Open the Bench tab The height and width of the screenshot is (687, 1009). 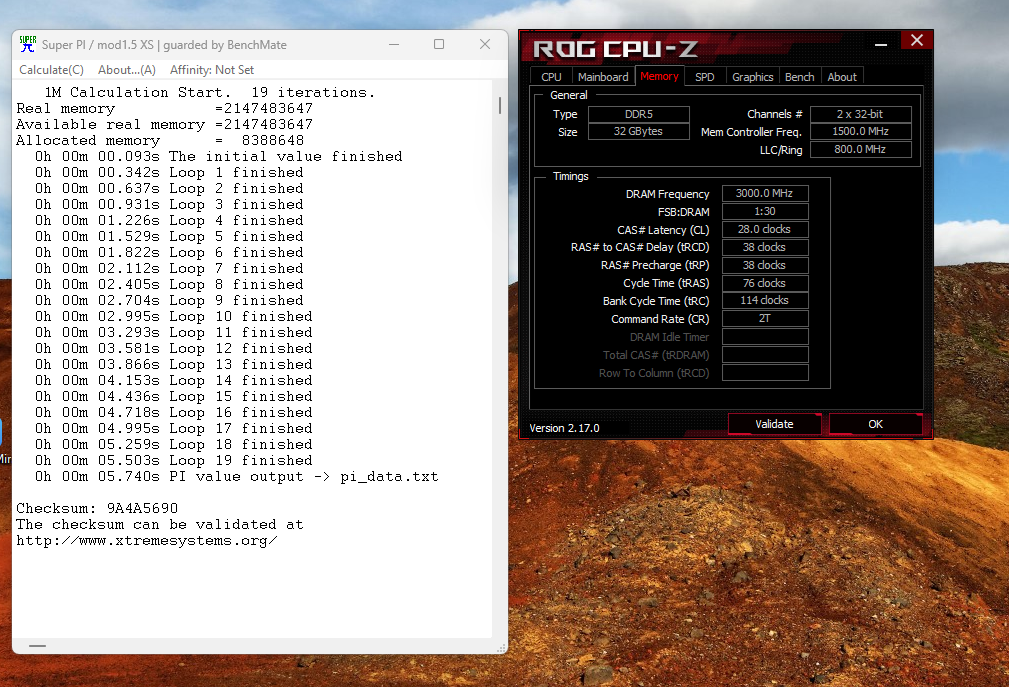(x=799, y=77)
